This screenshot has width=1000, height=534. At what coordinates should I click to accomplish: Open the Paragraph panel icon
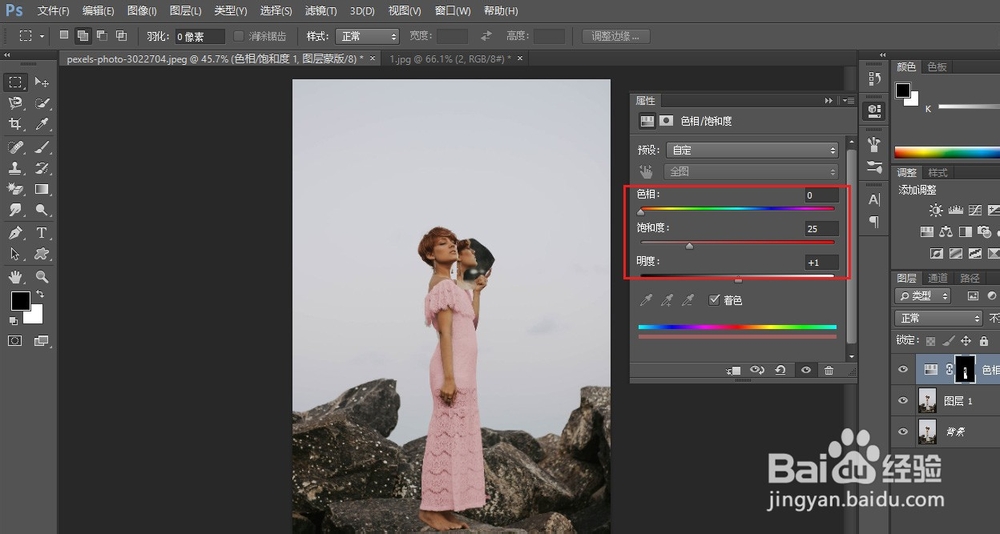pyautogui.click(x=874, y=221)
